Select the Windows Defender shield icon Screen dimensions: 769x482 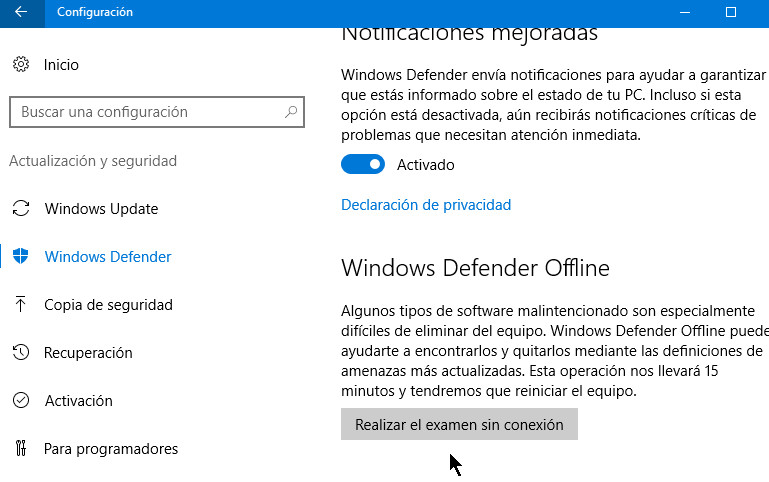tap(21, 256)
